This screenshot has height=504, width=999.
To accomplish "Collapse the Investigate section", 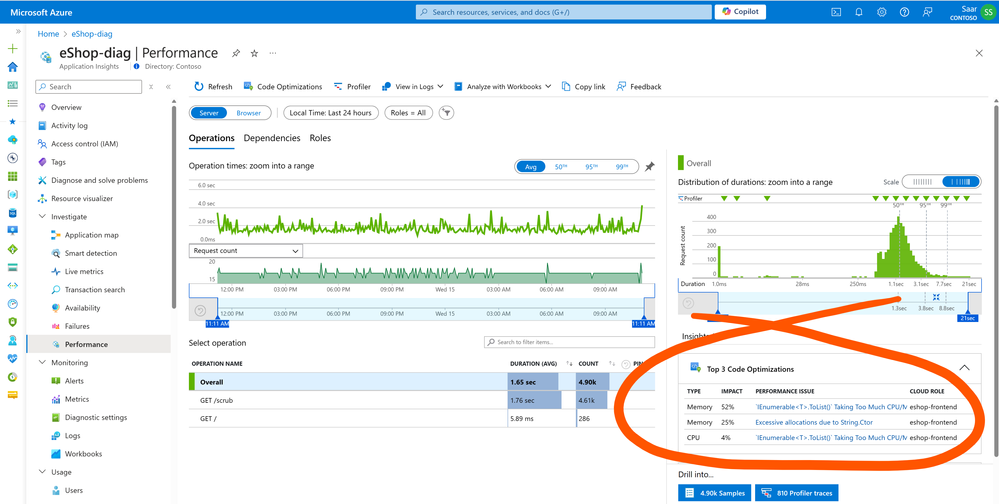I will 43,217.
